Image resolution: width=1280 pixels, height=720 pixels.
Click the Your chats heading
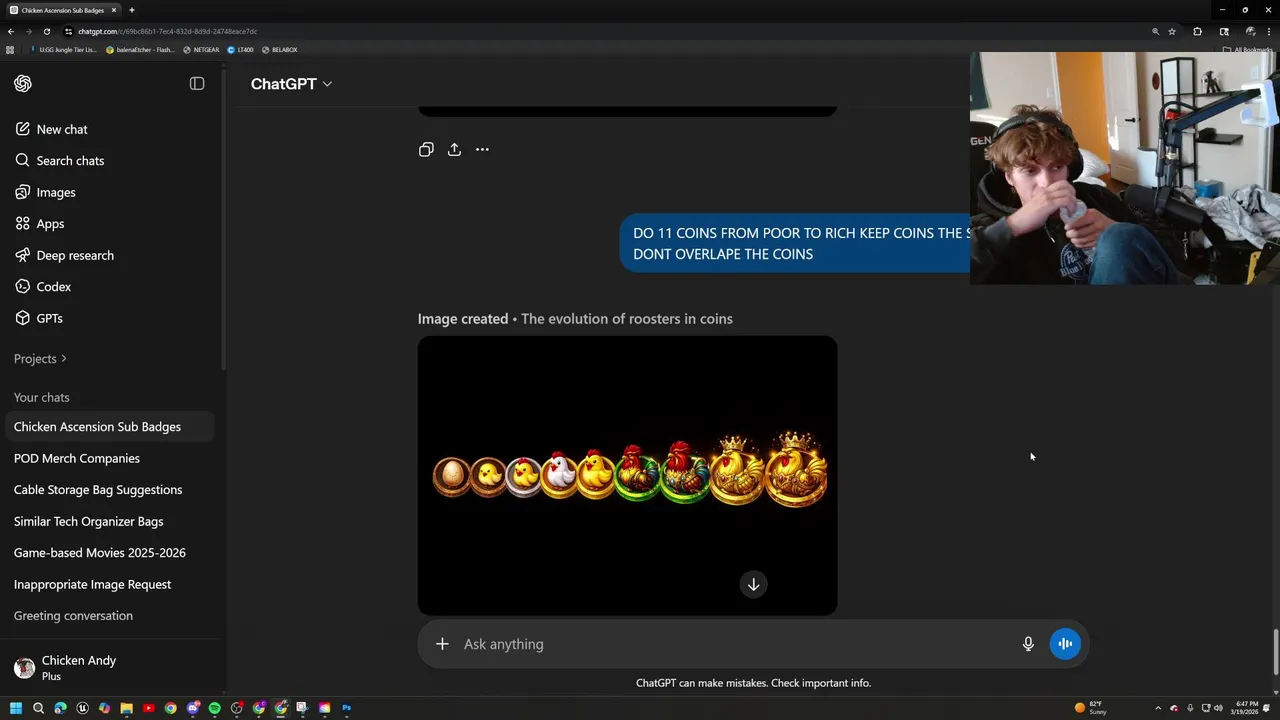[42, 398]
